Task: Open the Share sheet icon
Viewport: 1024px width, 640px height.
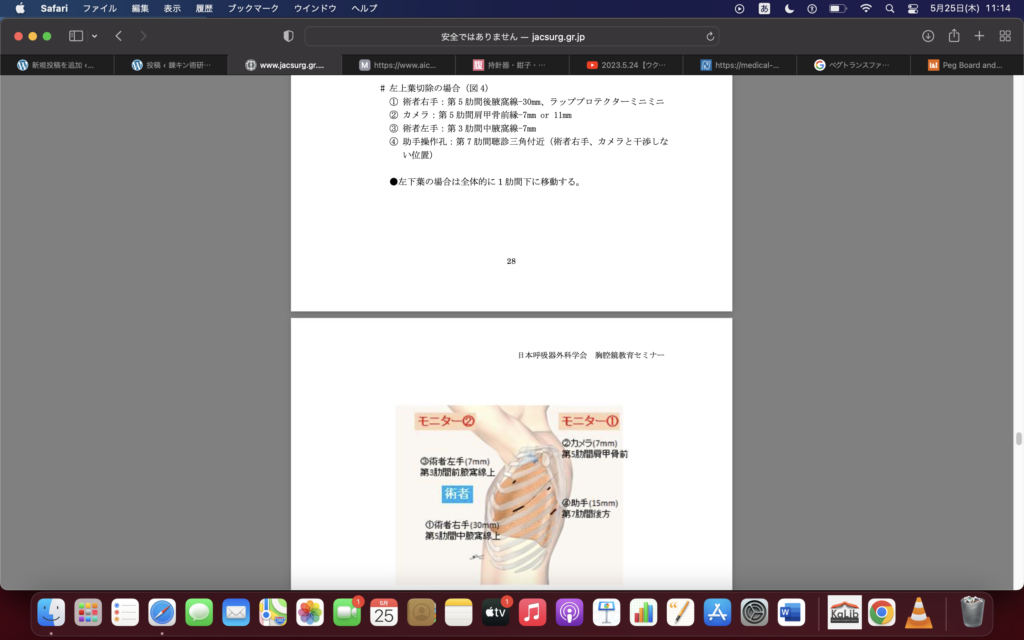Action: point(954,36)
